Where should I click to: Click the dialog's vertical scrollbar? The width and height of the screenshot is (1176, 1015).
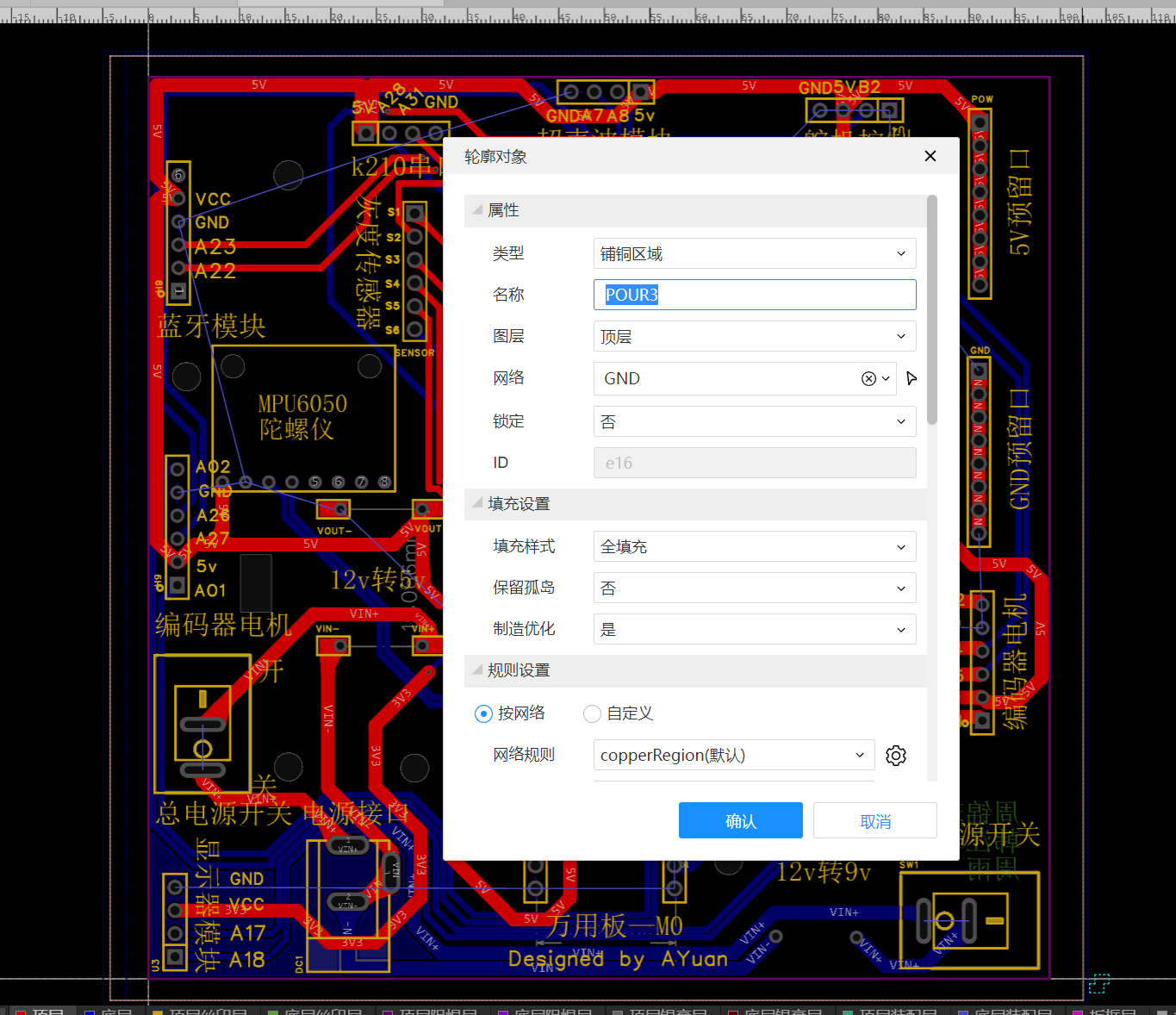coord(931,310)
